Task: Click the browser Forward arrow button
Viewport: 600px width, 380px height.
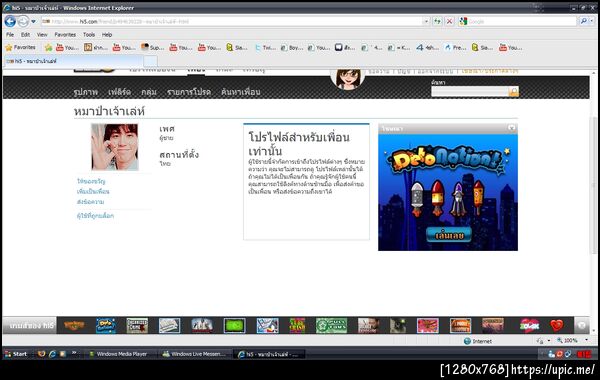Action: tap(23, 21)
